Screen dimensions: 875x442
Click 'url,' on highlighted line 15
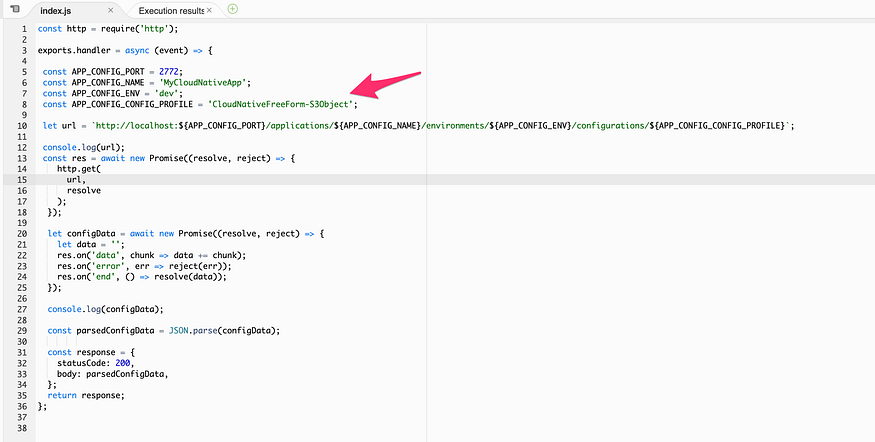tap(76, 179)
